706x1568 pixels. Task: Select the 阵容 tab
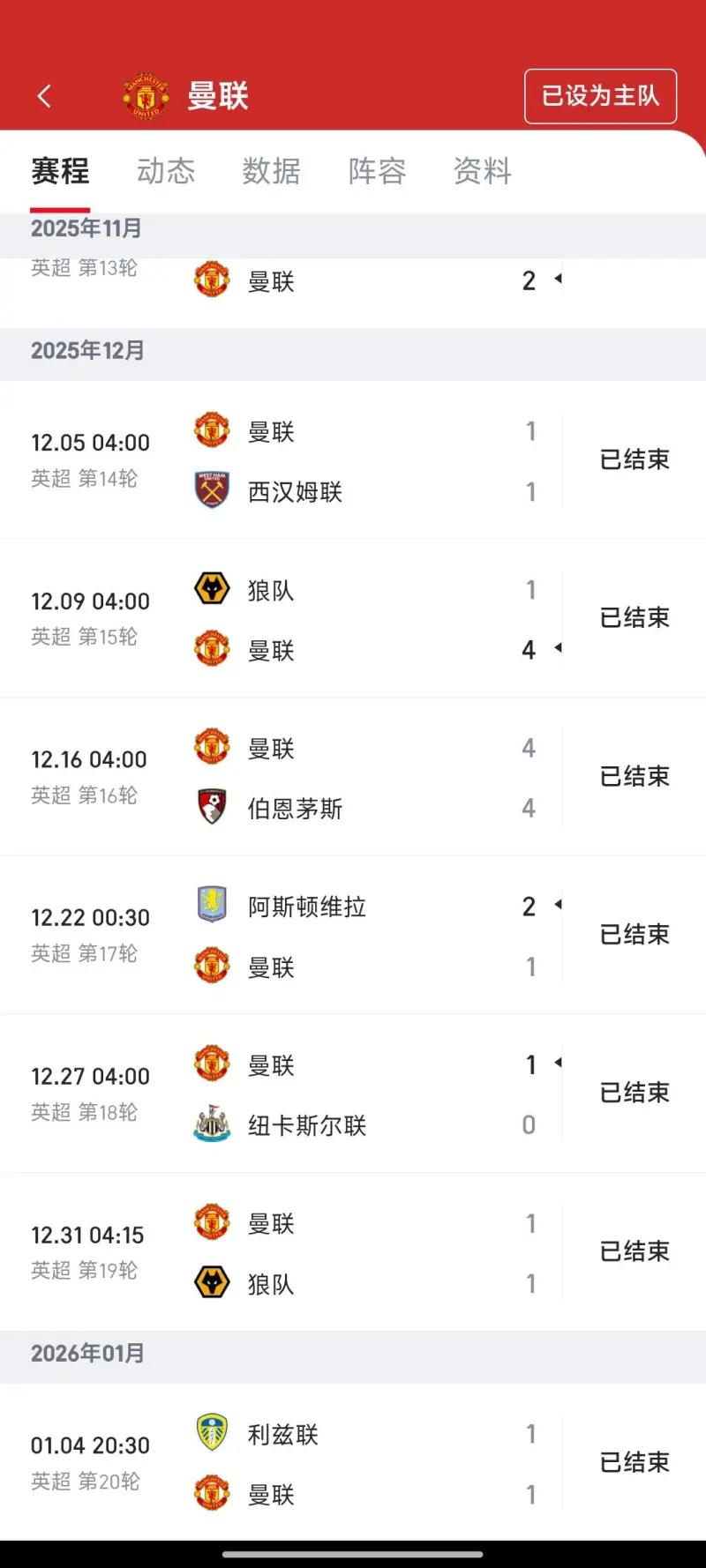[x=377, y=171]
